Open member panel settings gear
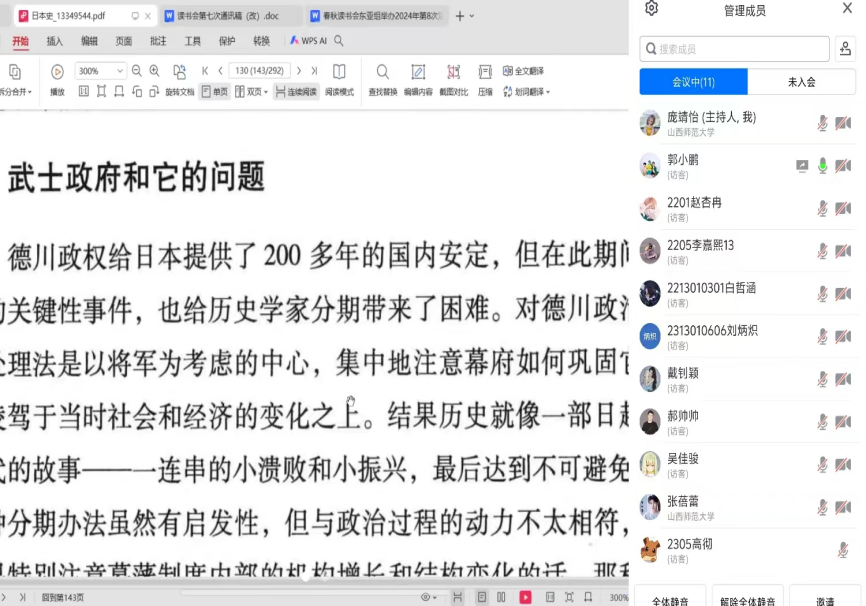 (x=652, y=9)
